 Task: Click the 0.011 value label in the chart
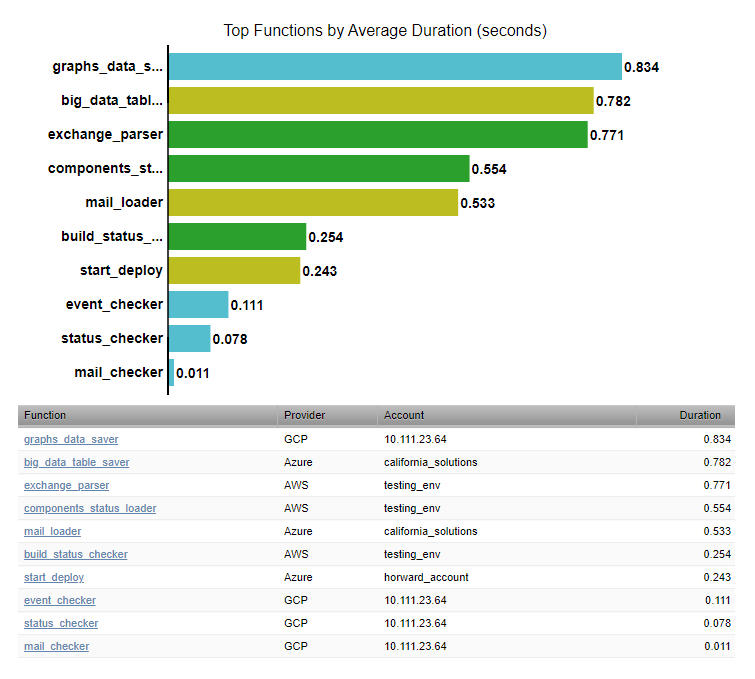point(193,373)
